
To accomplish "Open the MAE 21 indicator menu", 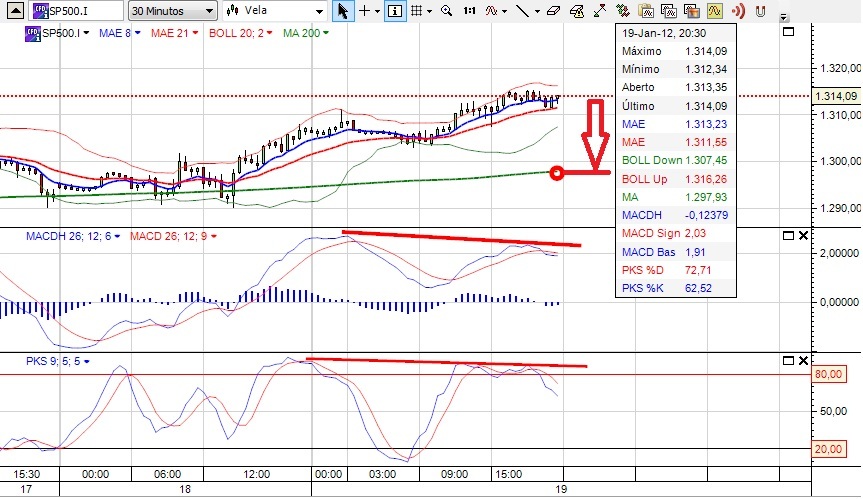I will click(174, 33).
